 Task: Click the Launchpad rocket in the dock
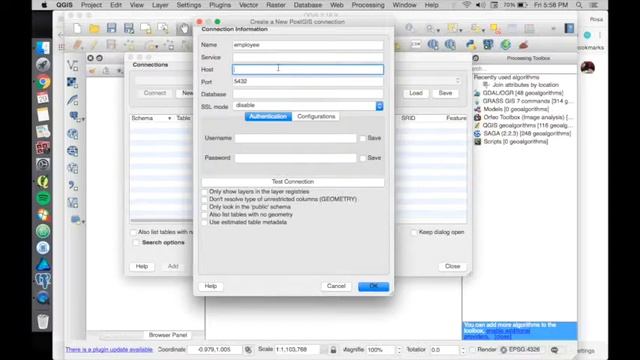coord(43,64)
